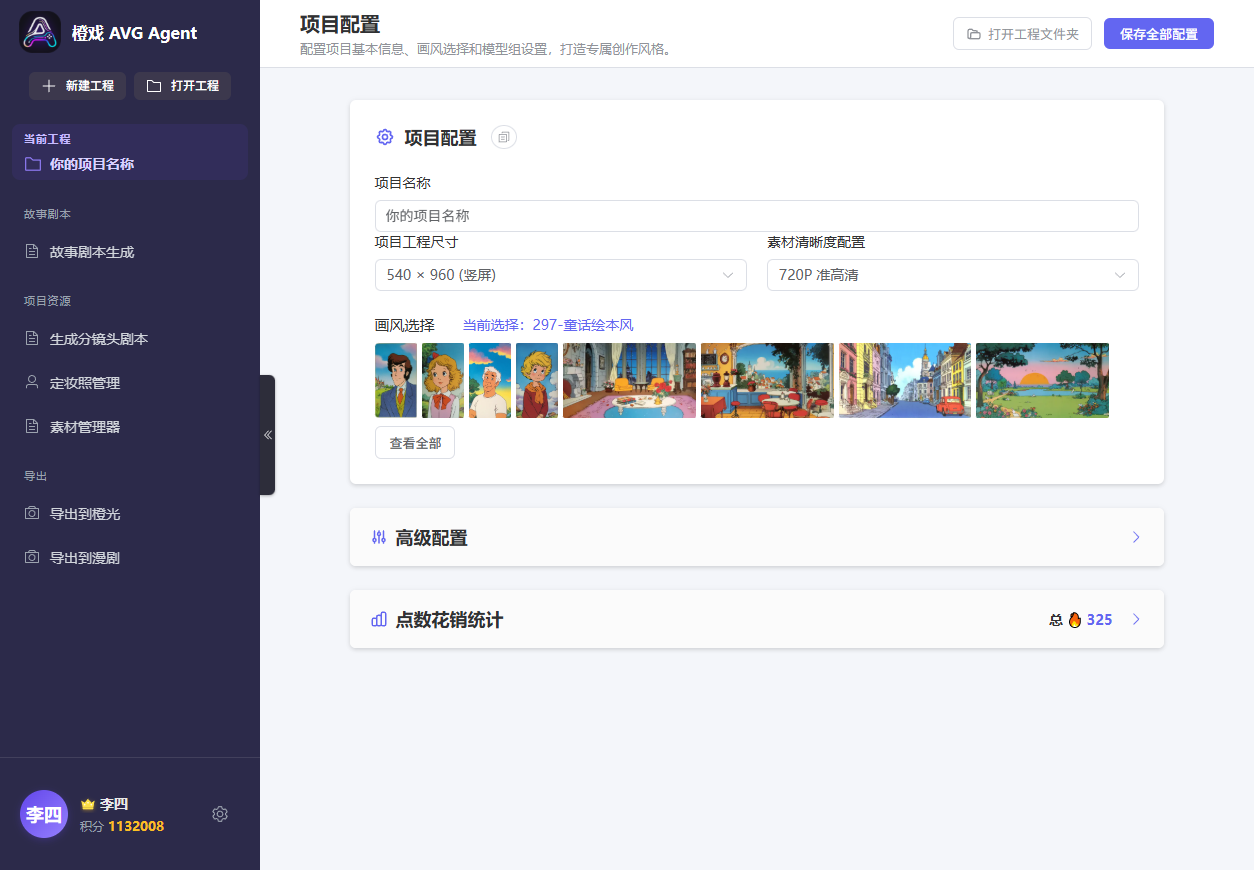Open the 素材清晰度配置 dropdown showing 720P 准高清
The width and height of the screenshot is (1254, 870).
tap(952, 274)
